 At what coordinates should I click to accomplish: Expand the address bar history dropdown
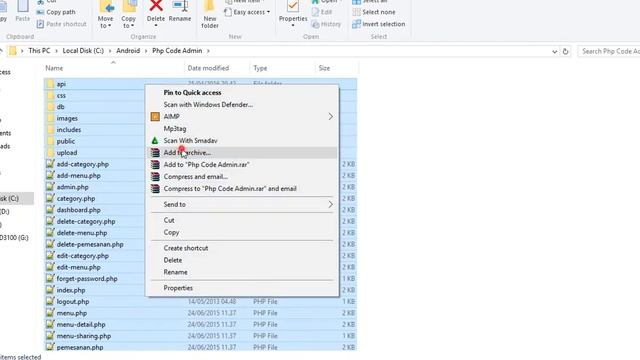pyautogui.click(x=554, y=51)
